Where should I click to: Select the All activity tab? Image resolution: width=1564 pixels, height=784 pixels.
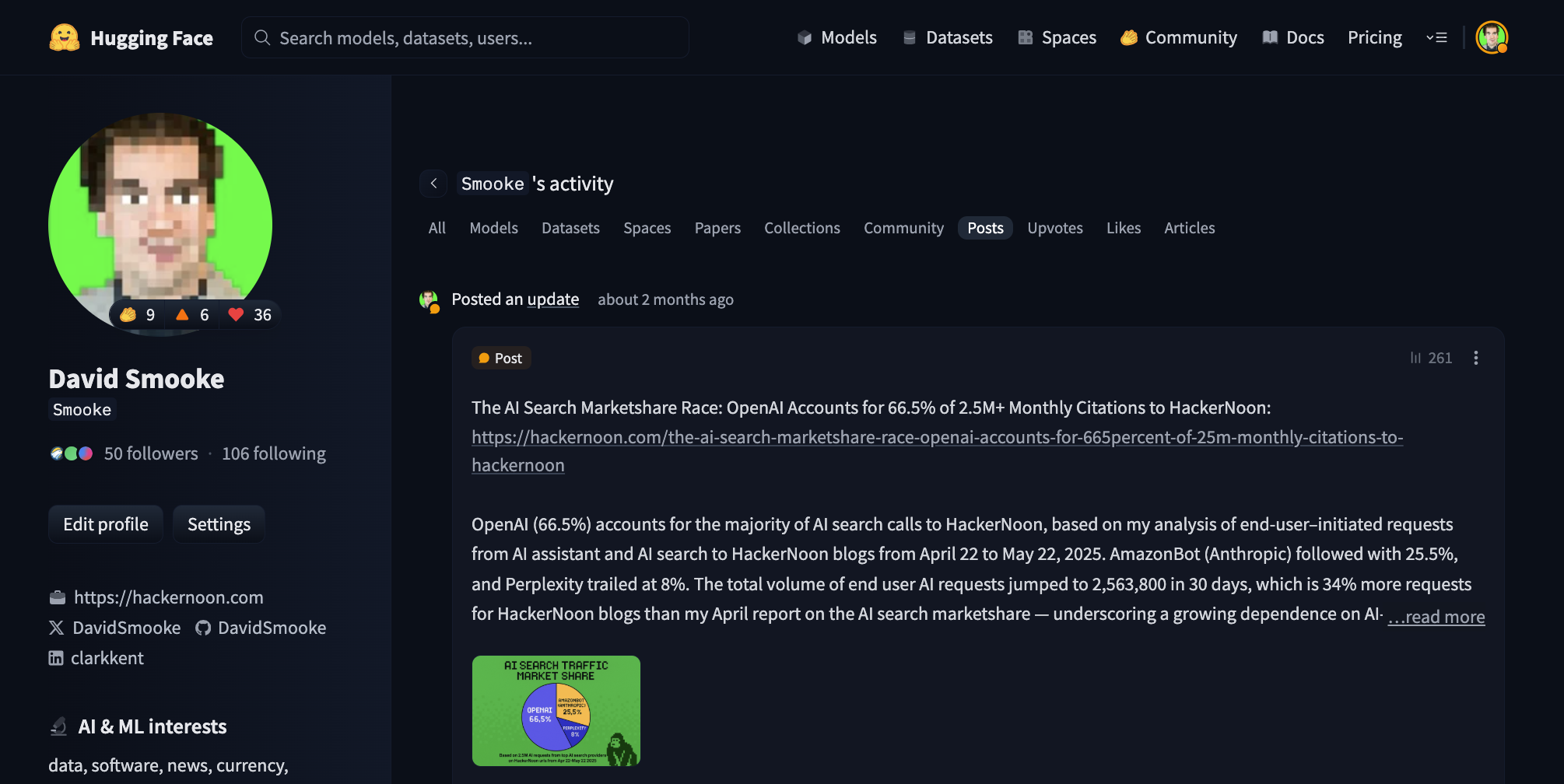pos(437,228)
